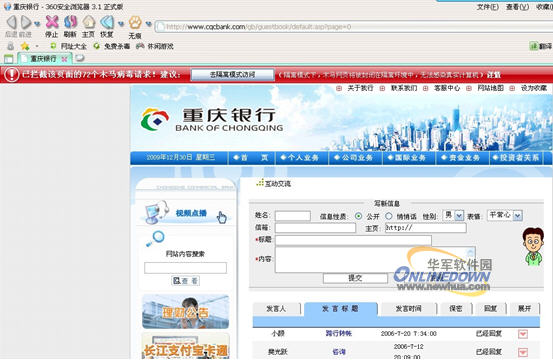The height and width of the screenshot is (360, 553).
Task: Click the favorites star icon
Action: [25, 46]
